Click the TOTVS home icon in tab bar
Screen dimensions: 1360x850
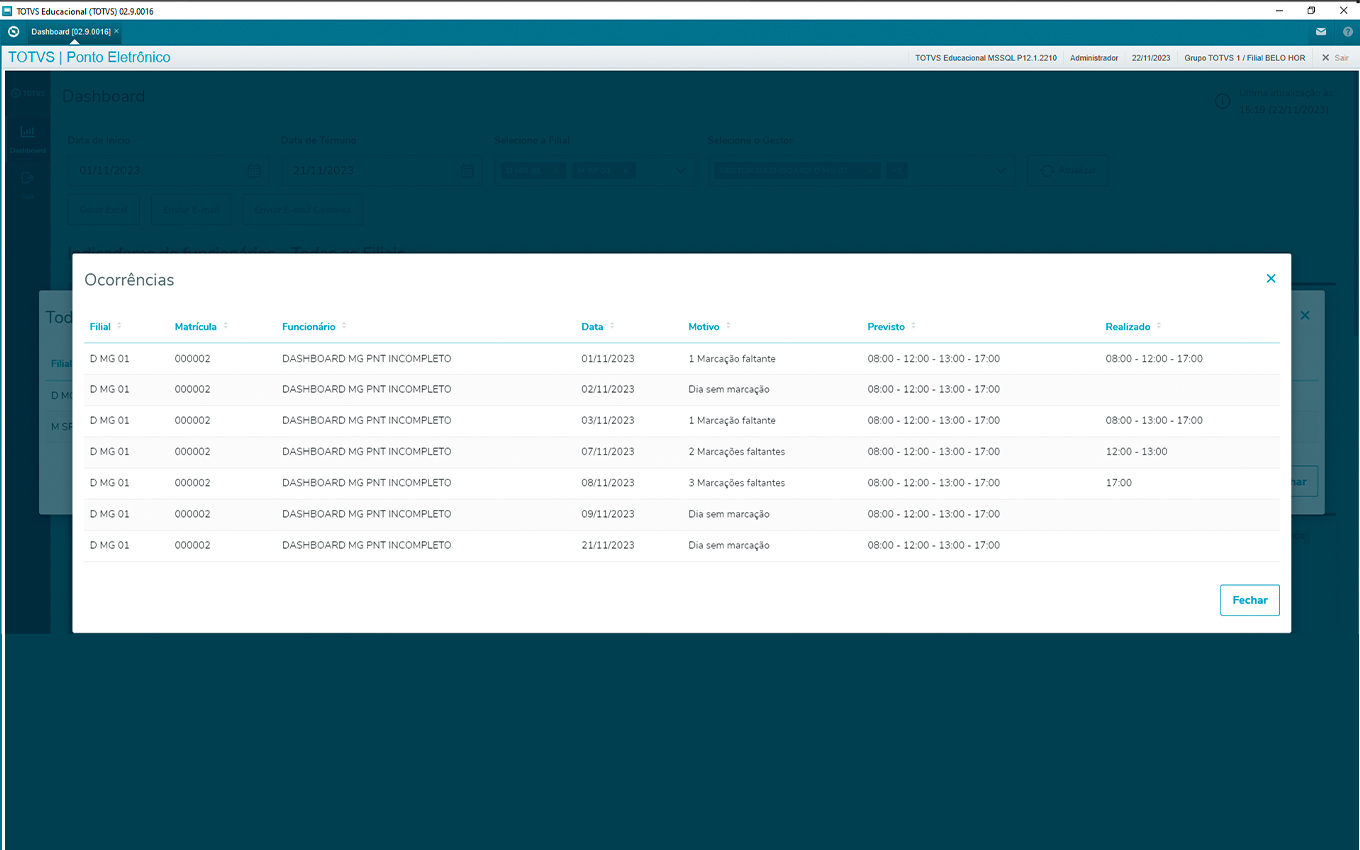14,32
